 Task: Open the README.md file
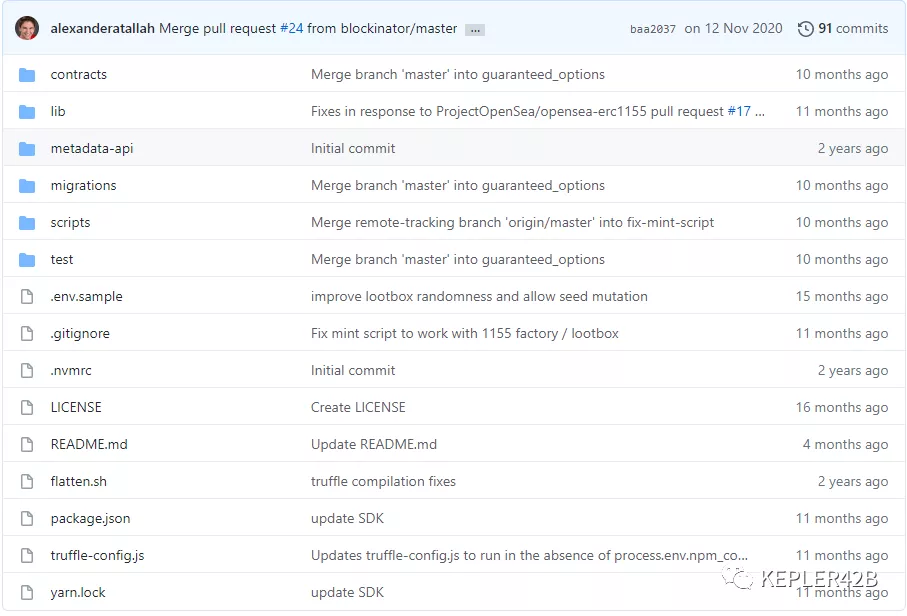(x=89, y=445)
